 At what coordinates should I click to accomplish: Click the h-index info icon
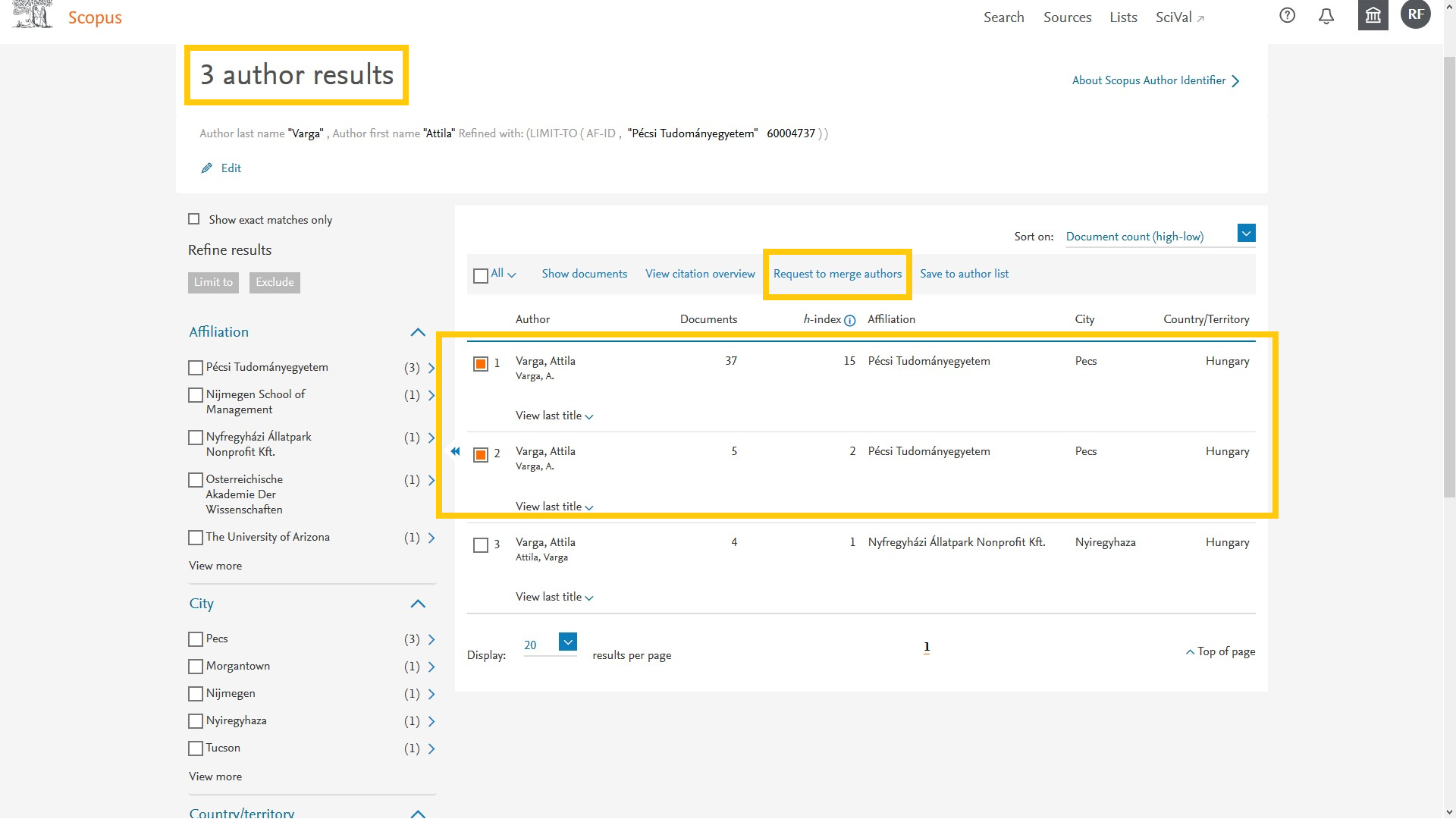[850, 321]
